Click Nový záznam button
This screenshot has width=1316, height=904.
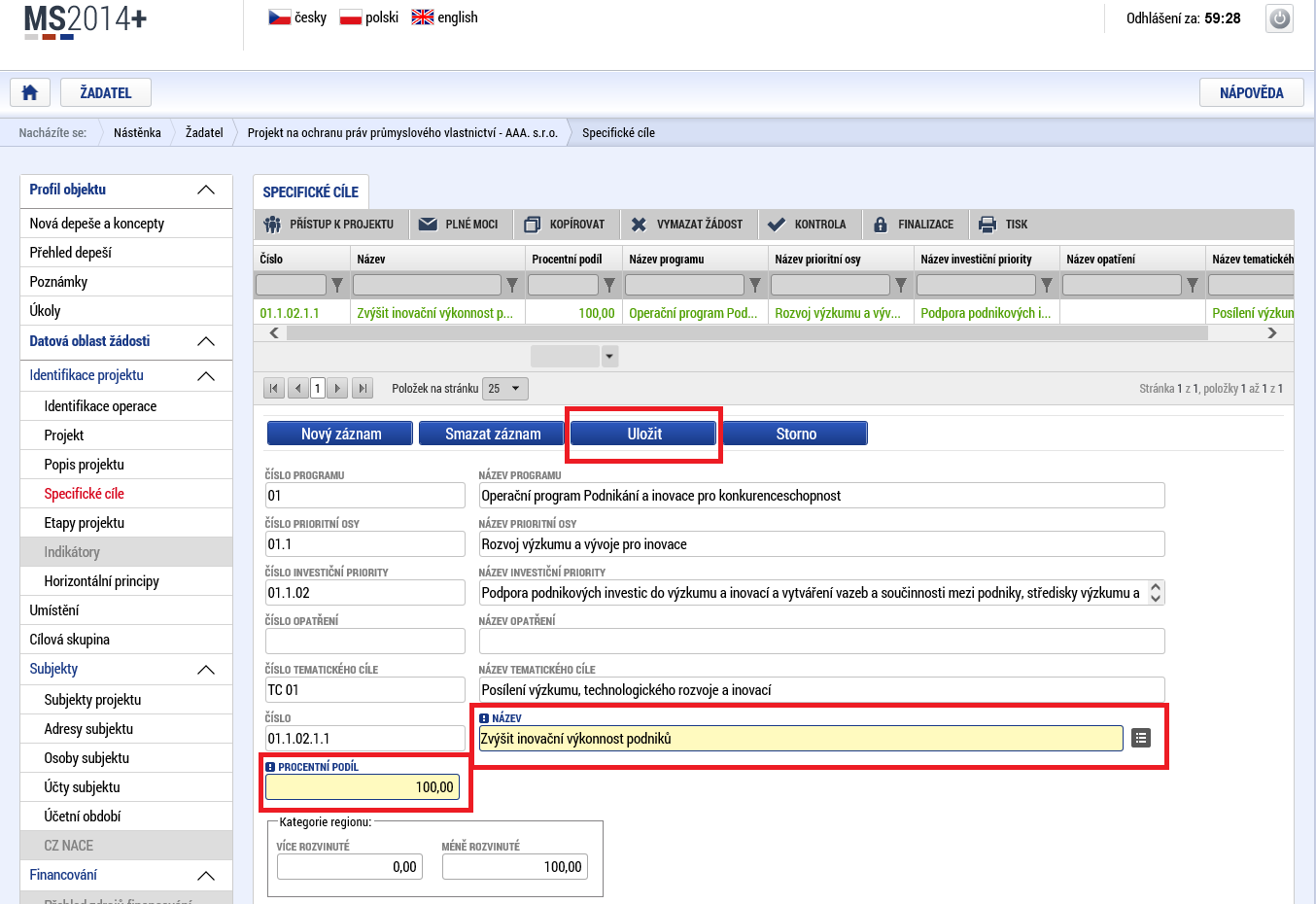[340, 434]
